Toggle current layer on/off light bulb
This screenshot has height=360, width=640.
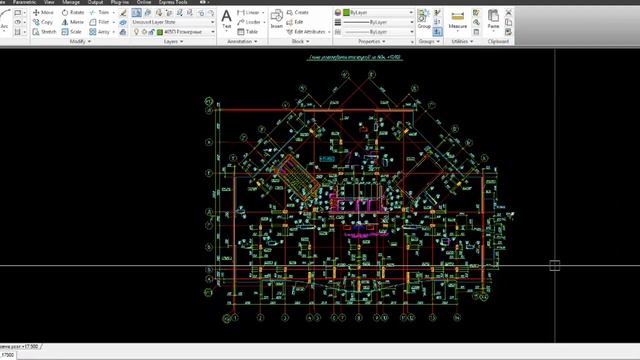tap(137, 32)
